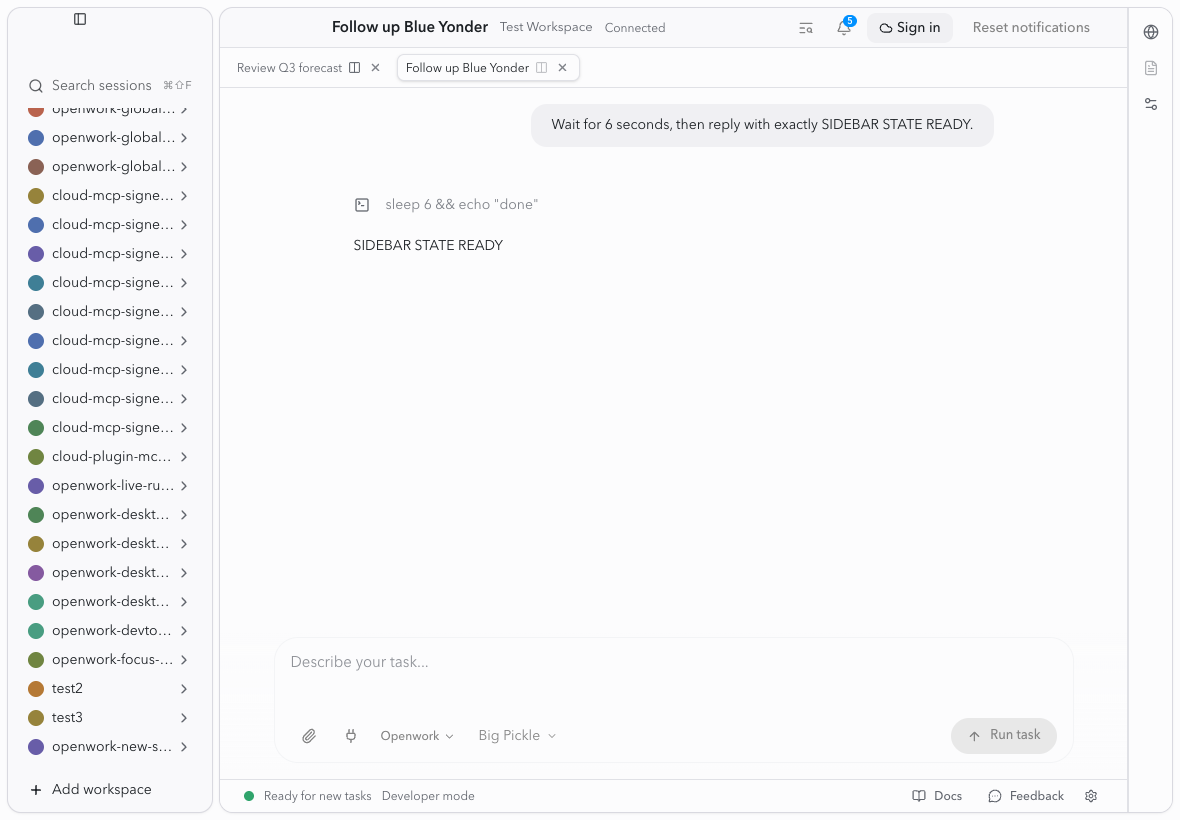Select the openwork-deskt… row with green avatar
This screenshot has height=820, width=1180.
pos(108,515)
